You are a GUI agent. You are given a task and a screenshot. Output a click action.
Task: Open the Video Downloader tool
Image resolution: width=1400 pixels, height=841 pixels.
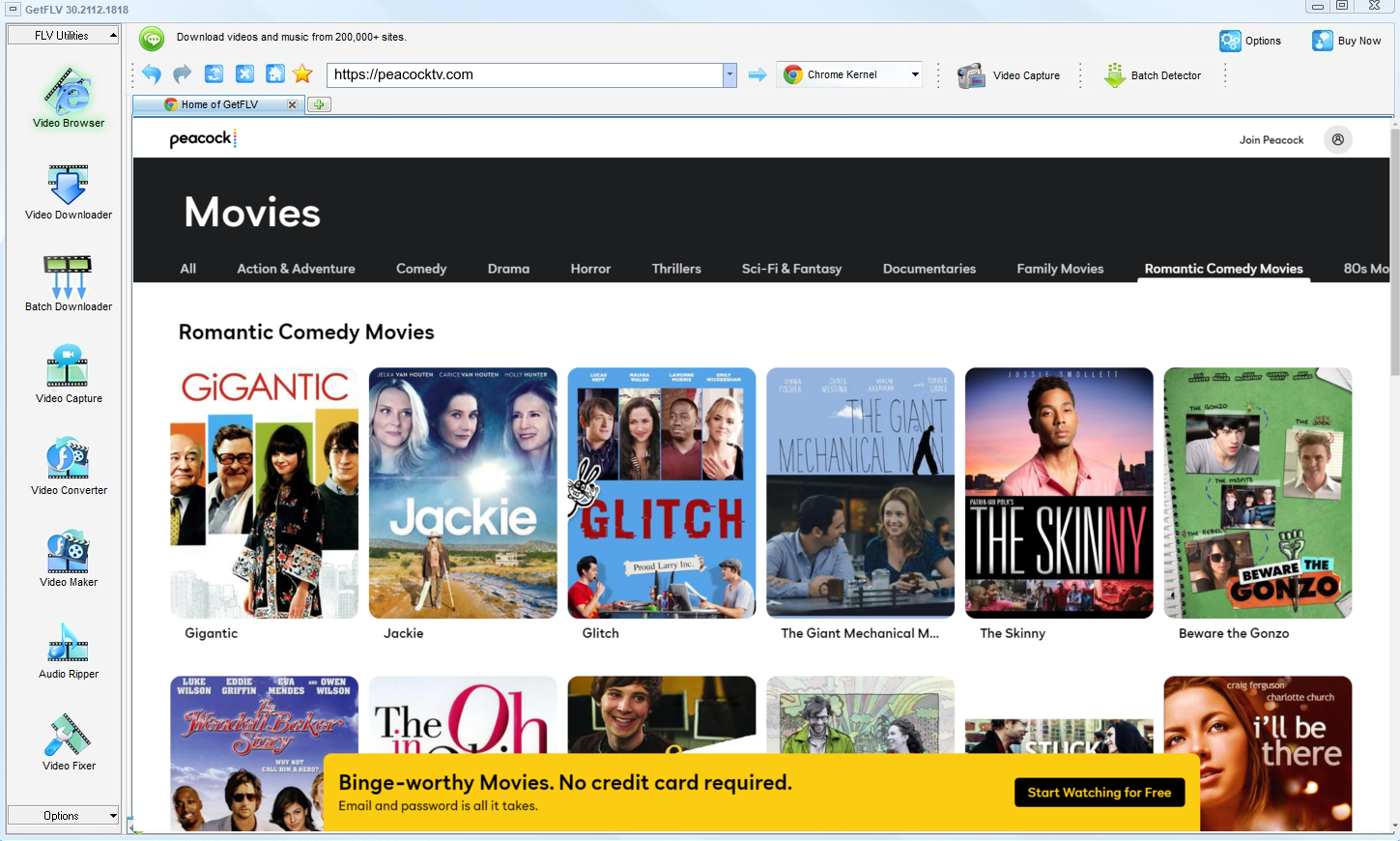pyautogui.click(x=68, y=190)
